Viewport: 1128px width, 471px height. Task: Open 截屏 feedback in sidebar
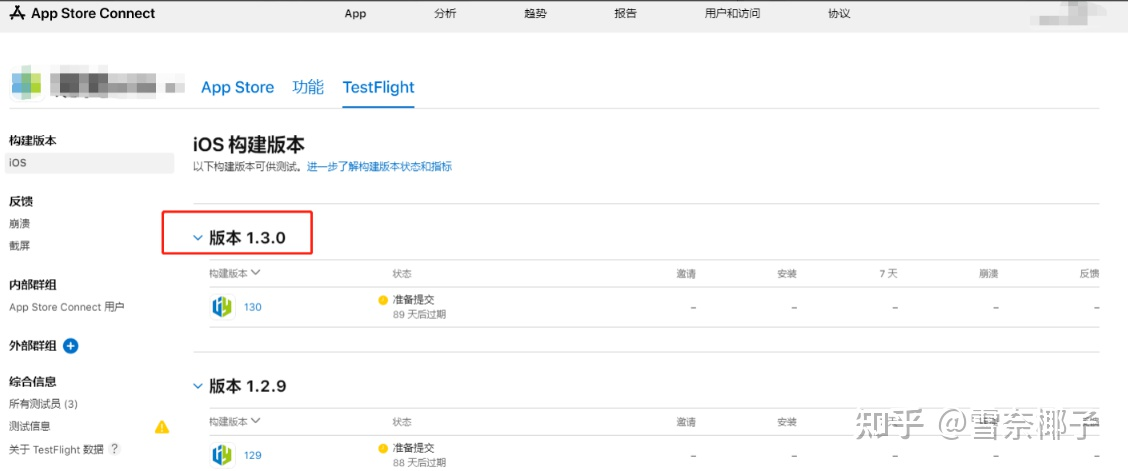(x=19, y=245)
